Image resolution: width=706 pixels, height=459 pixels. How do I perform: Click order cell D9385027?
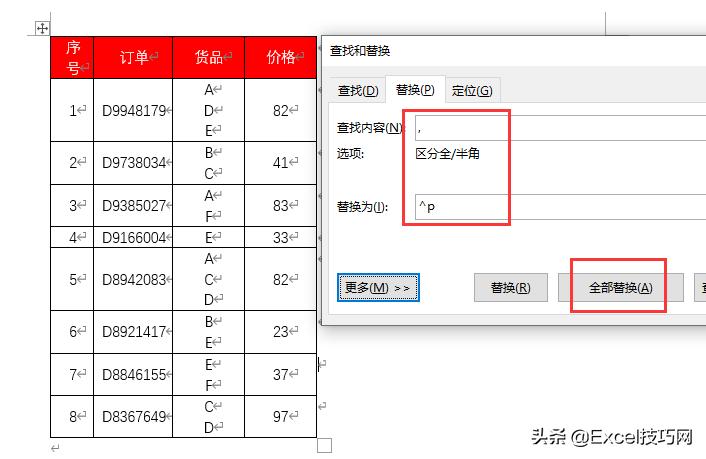click(133, 205)
